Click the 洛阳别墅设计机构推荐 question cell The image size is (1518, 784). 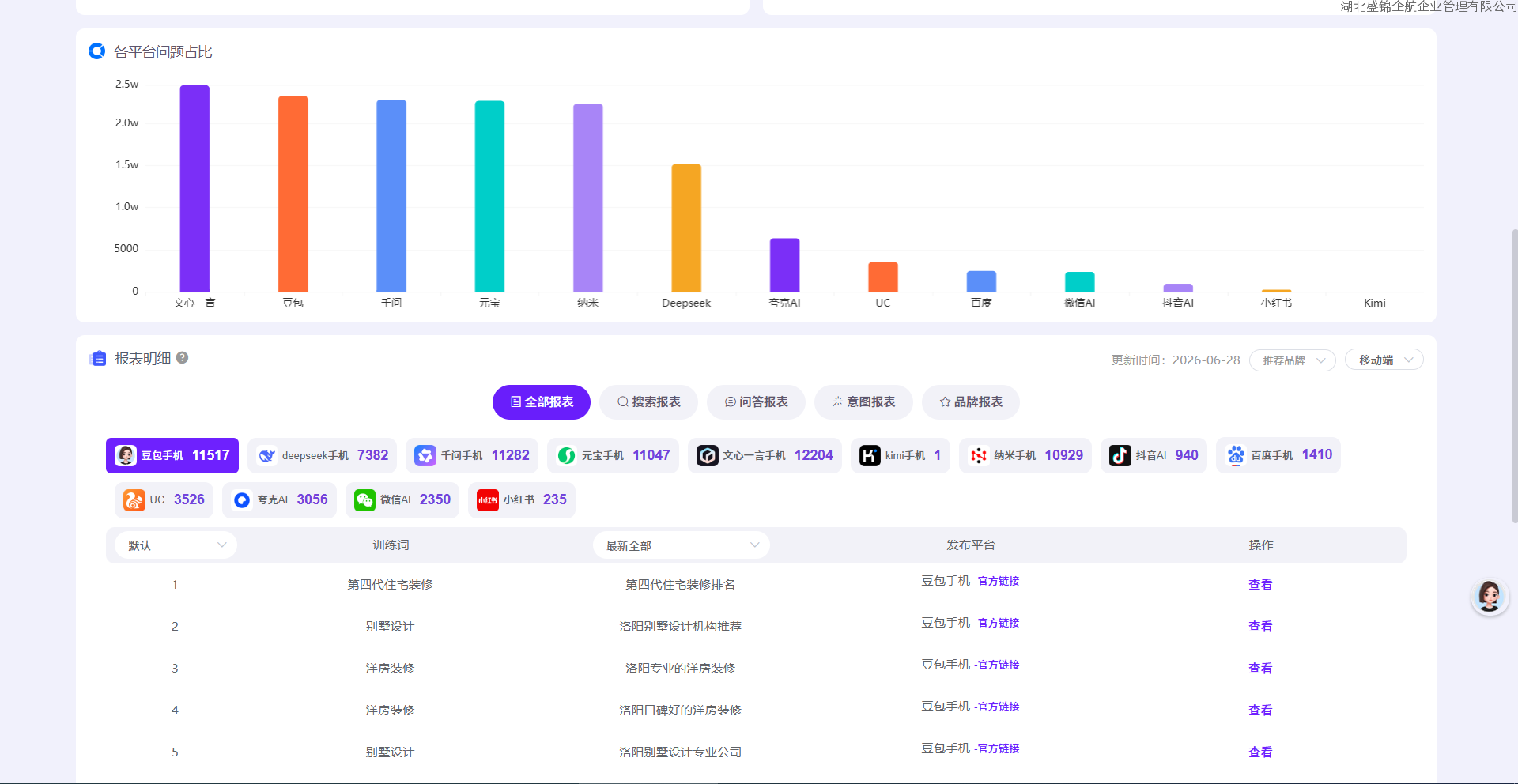pyautogui.click(x=680, y=627)
